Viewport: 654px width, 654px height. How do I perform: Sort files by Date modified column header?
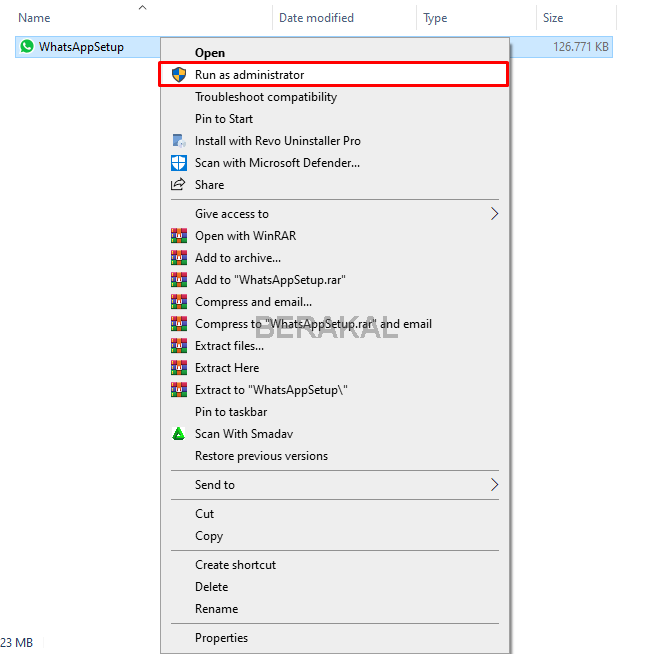coord(316,18)
